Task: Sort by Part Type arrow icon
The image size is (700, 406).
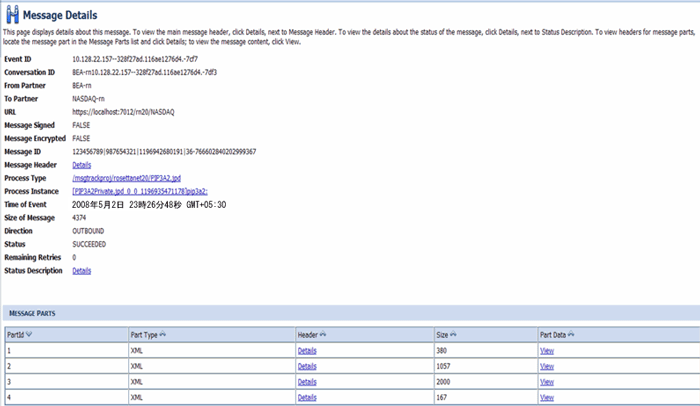Action: [x=162, y=334]
